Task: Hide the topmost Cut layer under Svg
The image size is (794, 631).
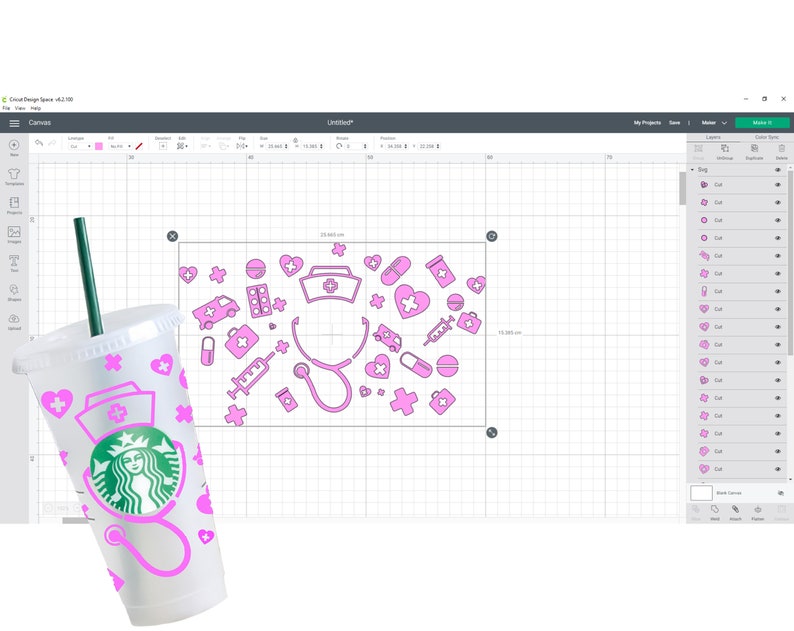Action: (x=778, y=185)
